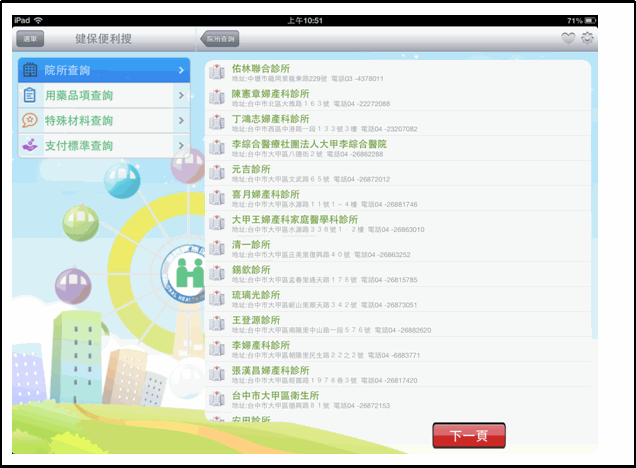The width and height of the screenshot is (636, 468).
Task: Go back using 院所查詢 back button
Action: (x=219, y=39)
